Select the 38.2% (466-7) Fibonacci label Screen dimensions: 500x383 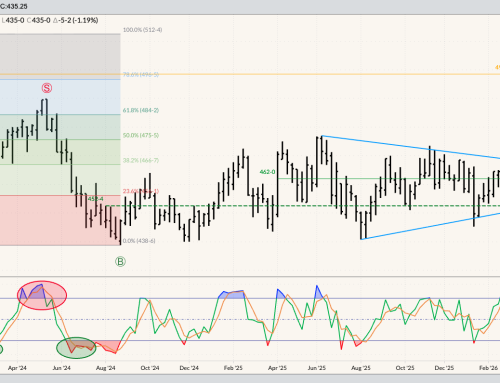pyautogui.click(x=141, y=161)
